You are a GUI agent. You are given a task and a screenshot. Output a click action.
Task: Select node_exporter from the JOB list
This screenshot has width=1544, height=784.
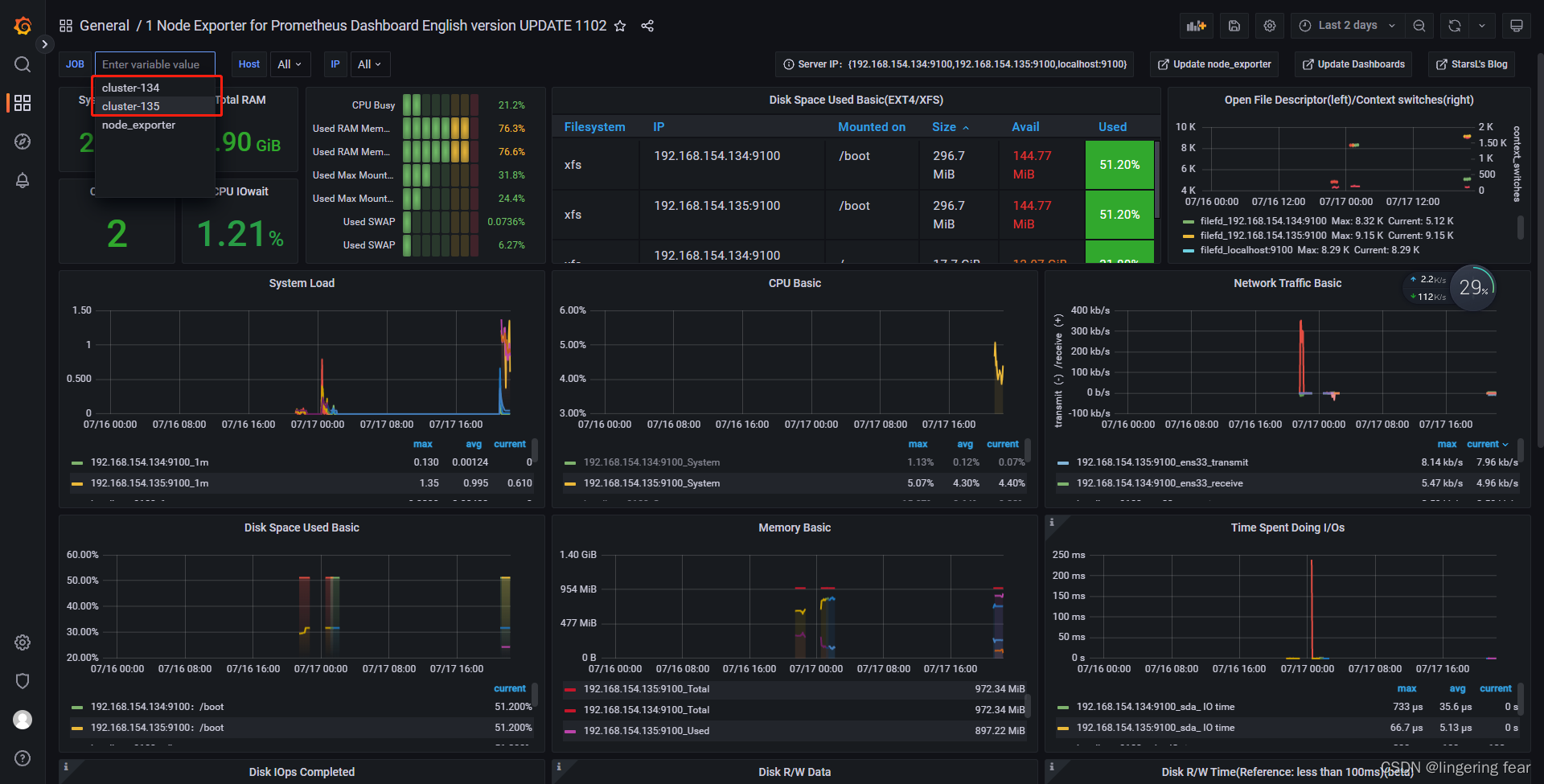138,125
